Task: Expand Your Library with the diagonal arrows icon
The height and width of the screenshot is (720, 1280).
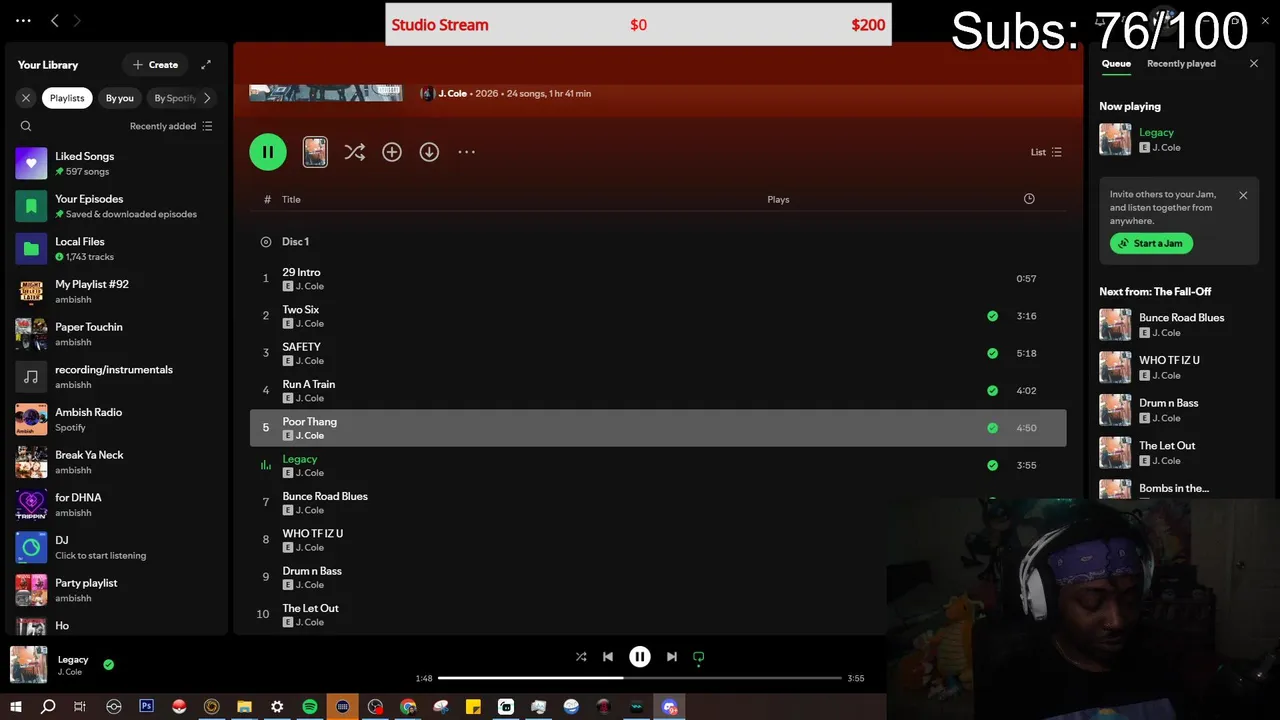Action: pos(206,65)
